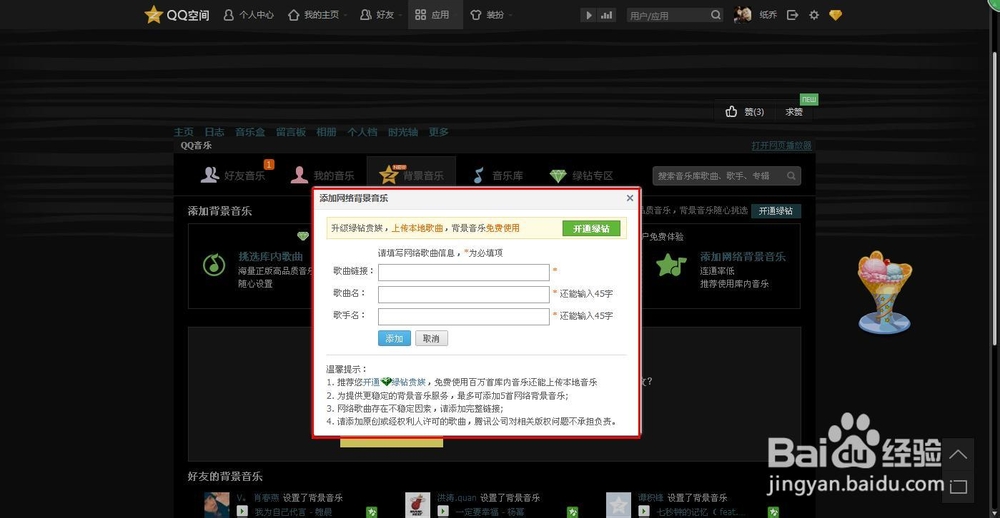Screen dimensions: 1000x518
Task: Play 我为自己代言 - 魏晨
Action: click(242, 511)
